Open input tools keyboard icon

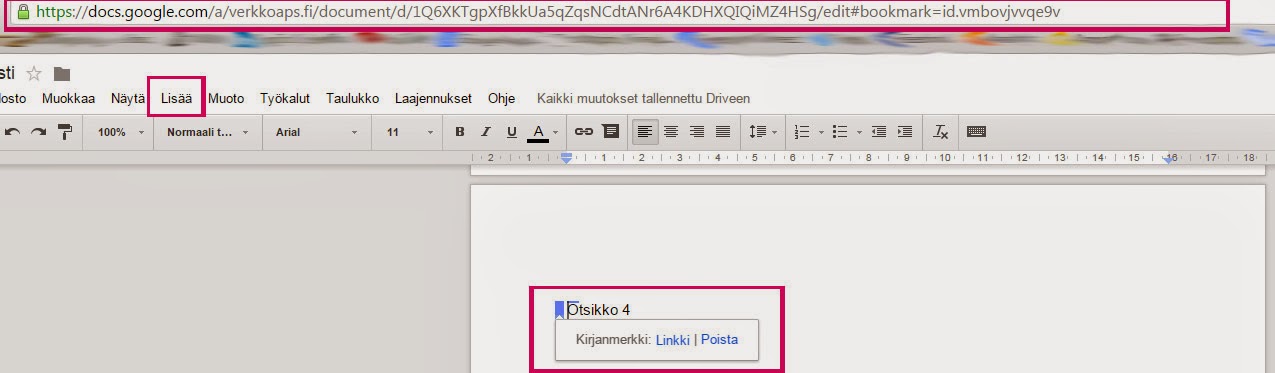pyautogui.click(x=977, y=132)
